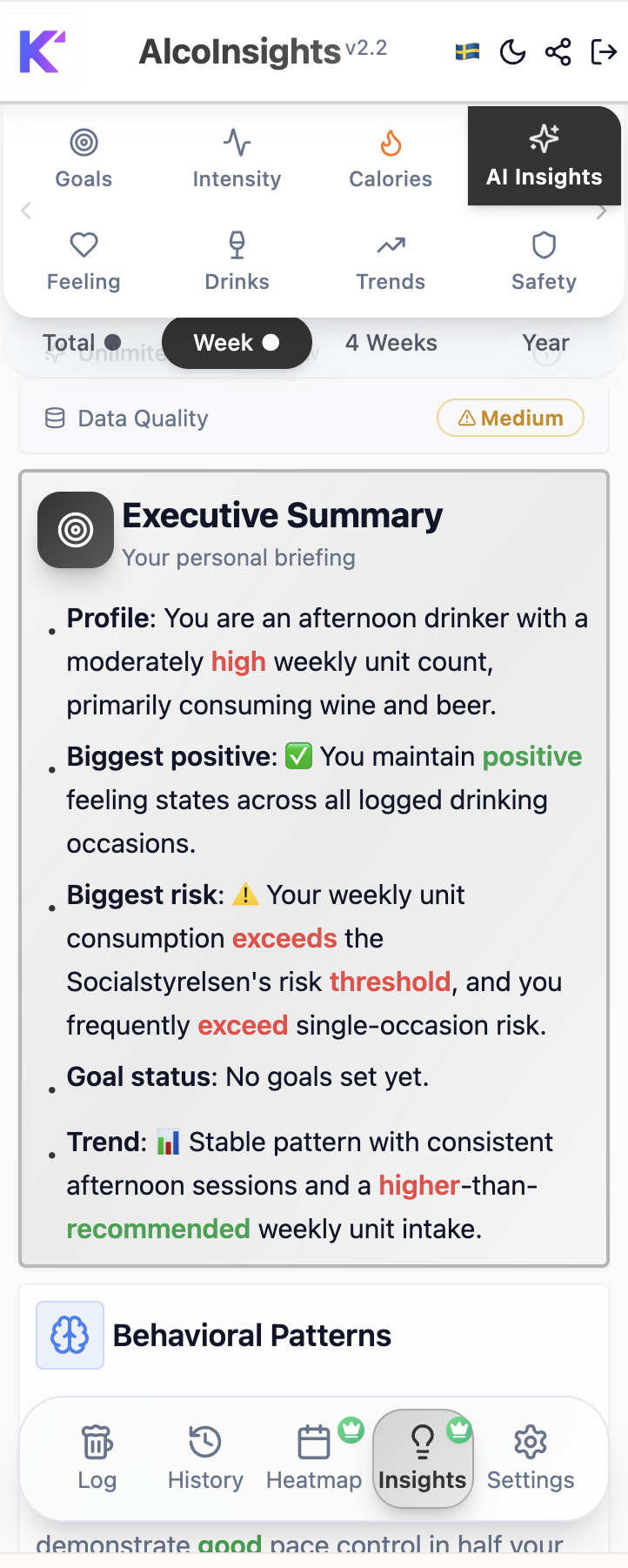This screenshot has width=628, height=1568.
Task: Select the Intensity waveform icon
Action: 237,142
